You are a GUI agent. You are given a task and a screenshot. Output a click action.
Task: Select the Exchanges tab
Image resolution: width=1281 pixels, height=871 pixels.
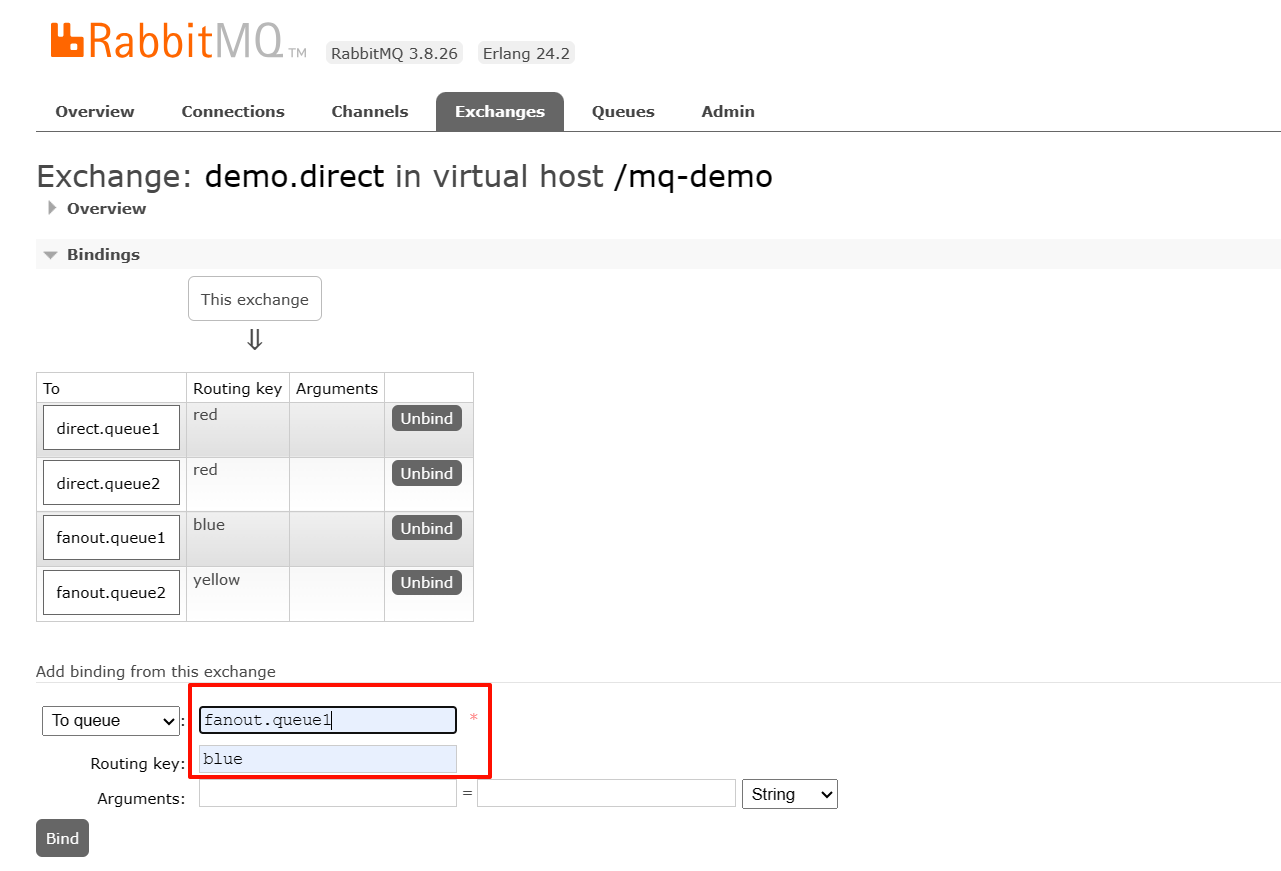[x=500, y=111]
